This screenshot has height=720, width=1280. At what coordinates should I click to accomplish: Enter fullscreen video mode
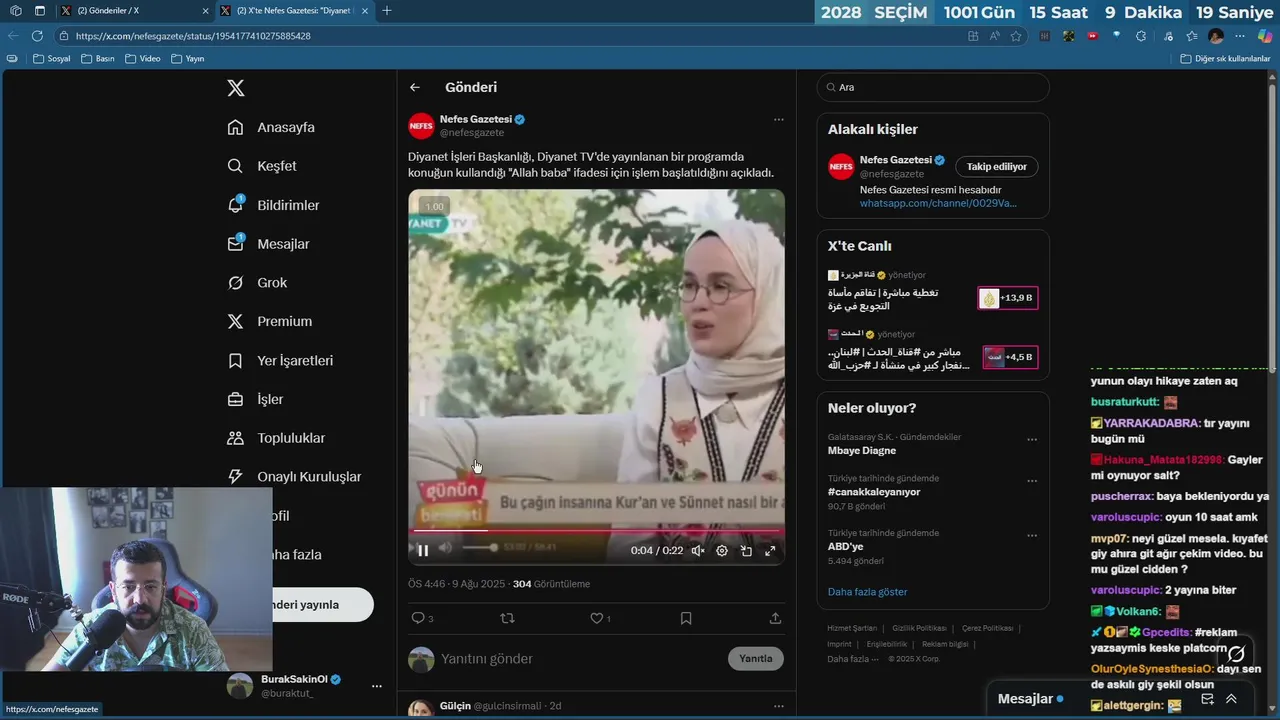[770, 550]
